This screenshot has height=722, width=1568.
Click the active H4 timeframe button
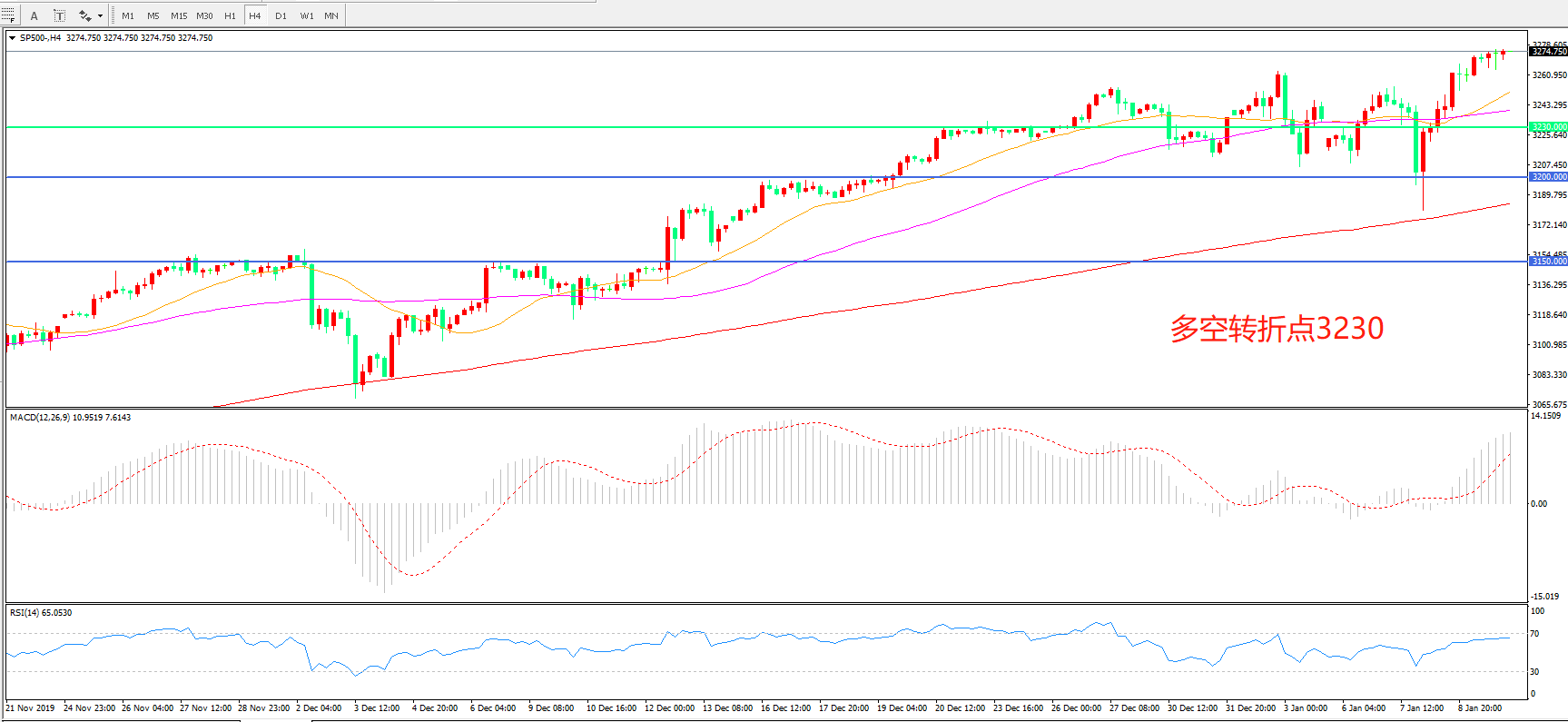tap(255, 15)
